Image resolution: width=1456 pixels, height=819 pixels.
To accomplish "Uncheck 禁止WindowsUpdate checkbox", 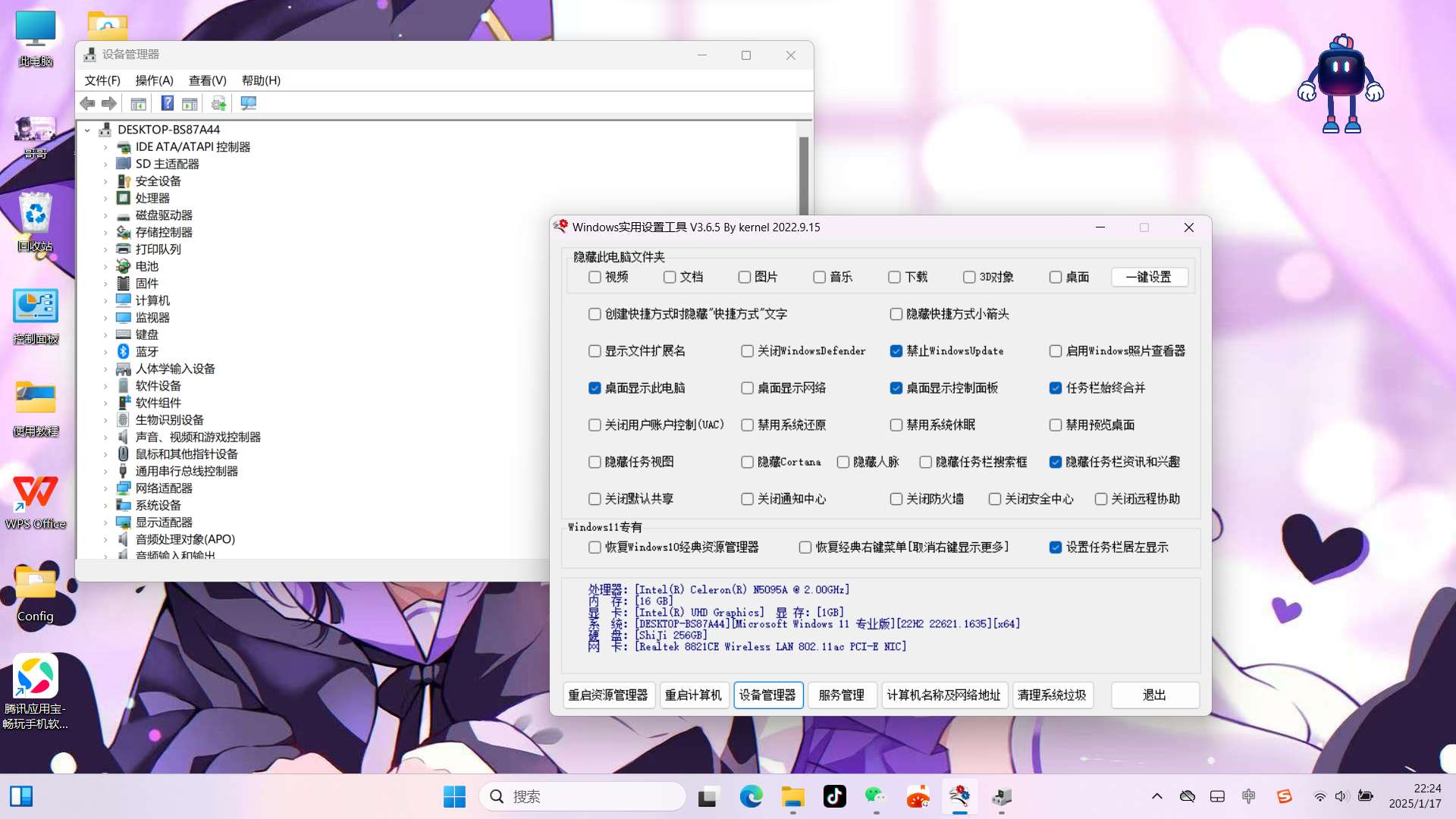I will (896, 351).
